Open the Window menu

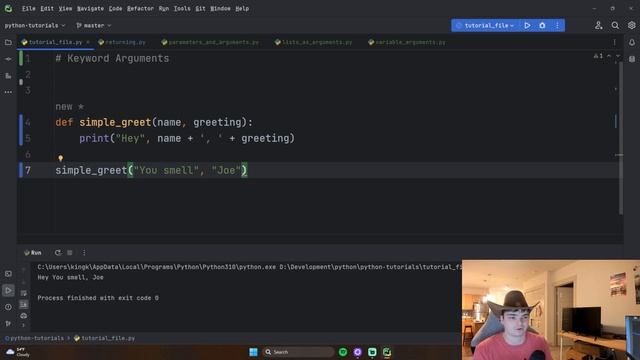coord(220,8)
